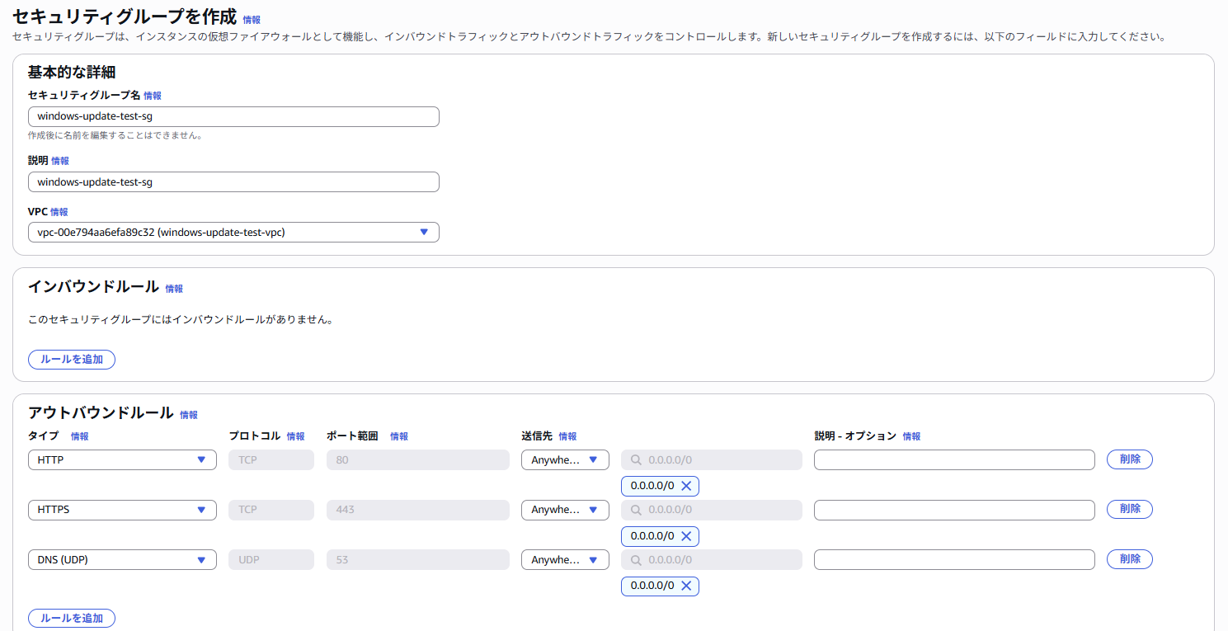1228x631 pixels.
Task: Add a rule in the インバウンドルール section
Action: pos(72,359)
